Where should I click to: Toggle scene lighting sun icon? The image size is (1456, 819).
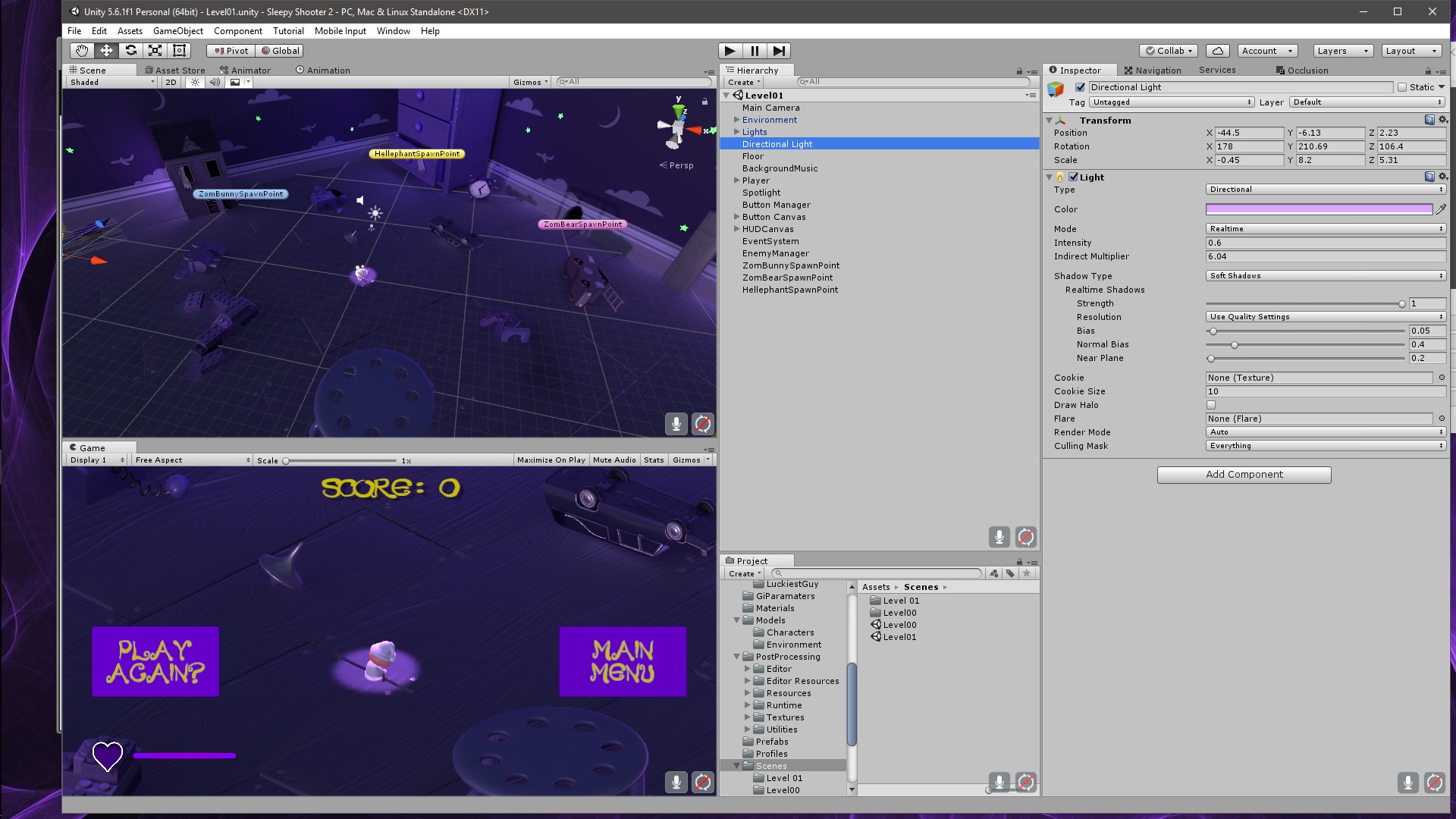click(x=195, y=82)
